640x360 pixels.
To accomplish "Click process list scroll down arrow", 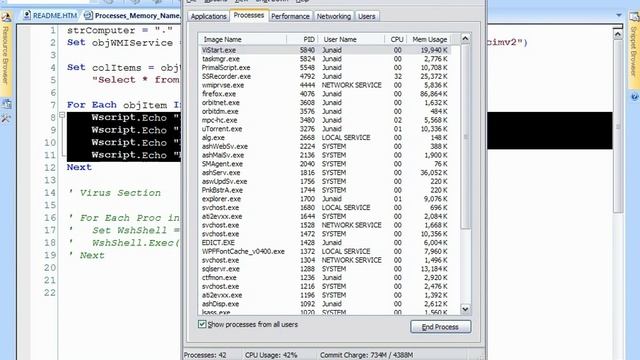I will pyautogui.click(x=465, y=309).
